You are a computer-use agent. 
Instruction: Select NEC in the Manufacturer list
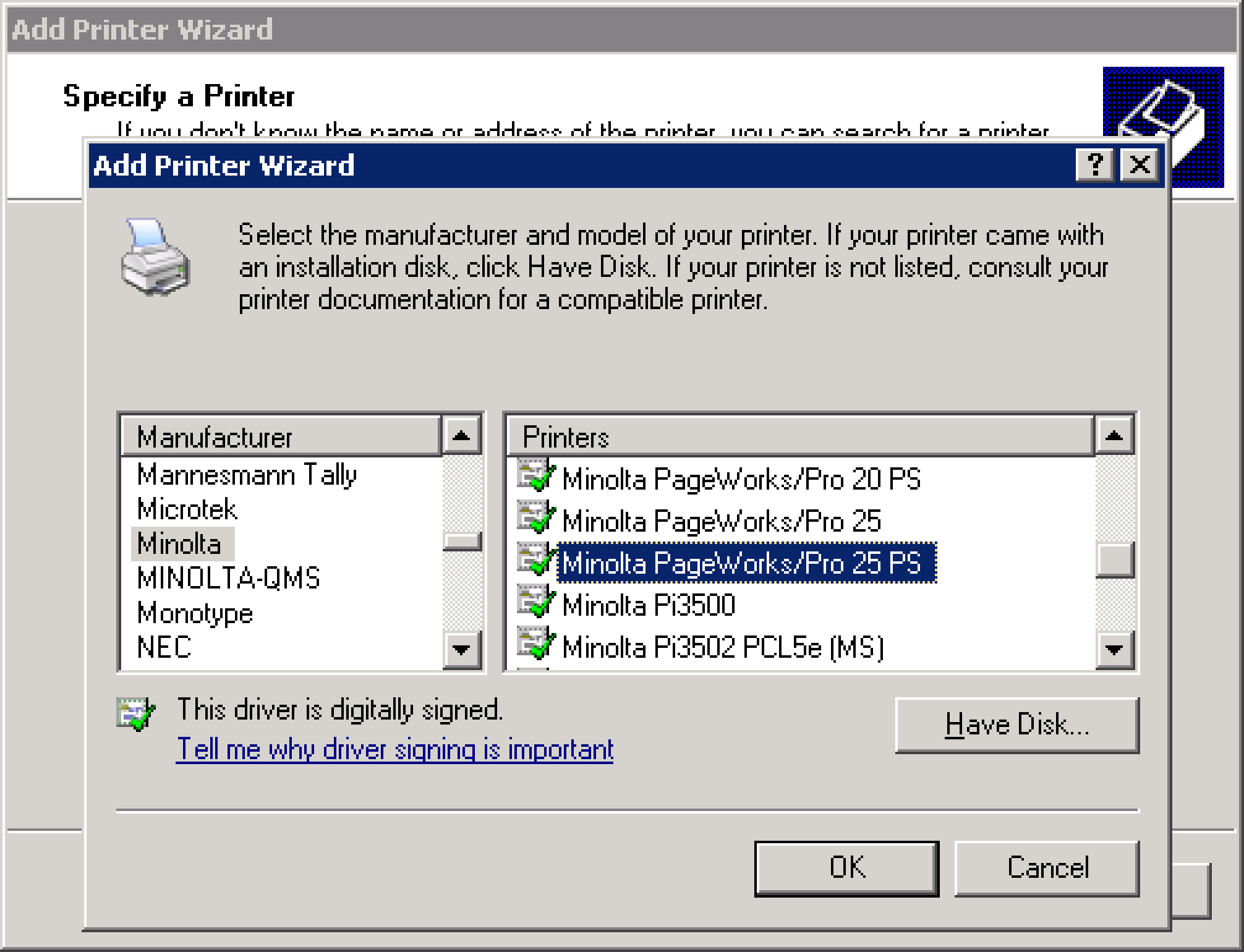[164, 648]
